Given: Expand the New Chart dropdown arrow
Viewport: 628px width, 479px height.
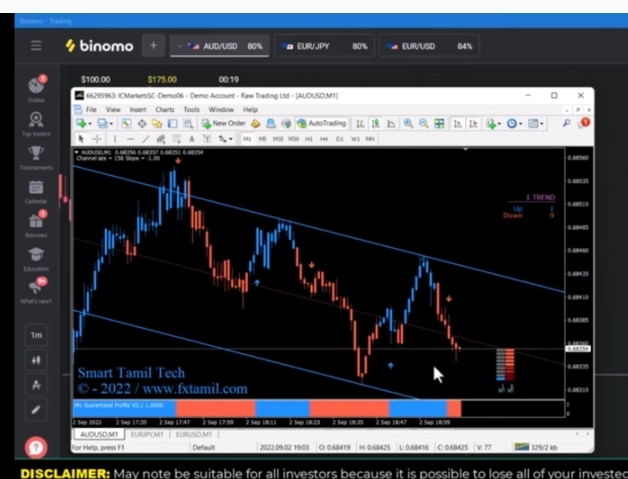Looking at the screenshot, I should pyautogui.click(x=90, y=124).
